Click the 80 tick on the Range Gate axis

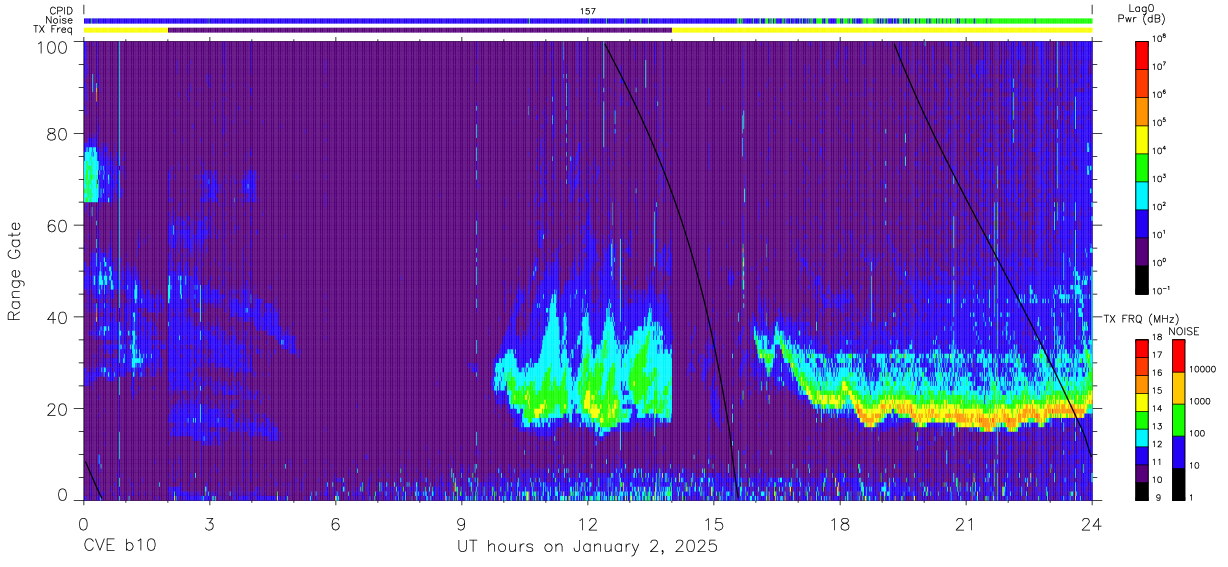pos(58,133)
